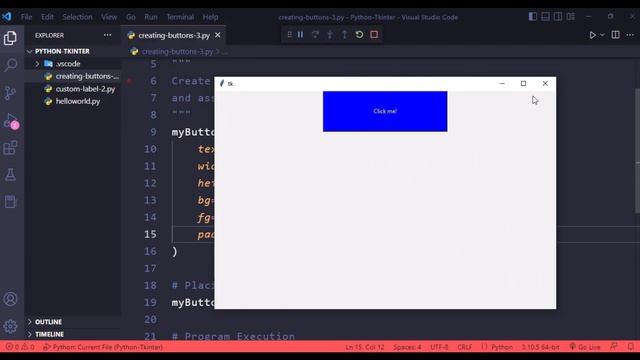Open the Testing flask view
The height and width of the screenshot is (360, 640).
coord(10,175)
